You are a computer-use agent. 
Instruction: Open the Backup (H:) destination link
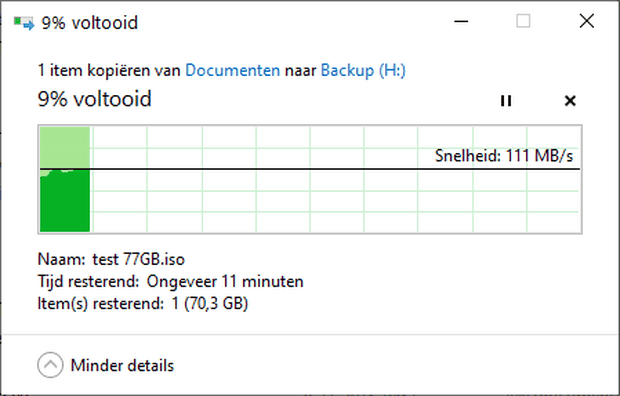[363, 70]
